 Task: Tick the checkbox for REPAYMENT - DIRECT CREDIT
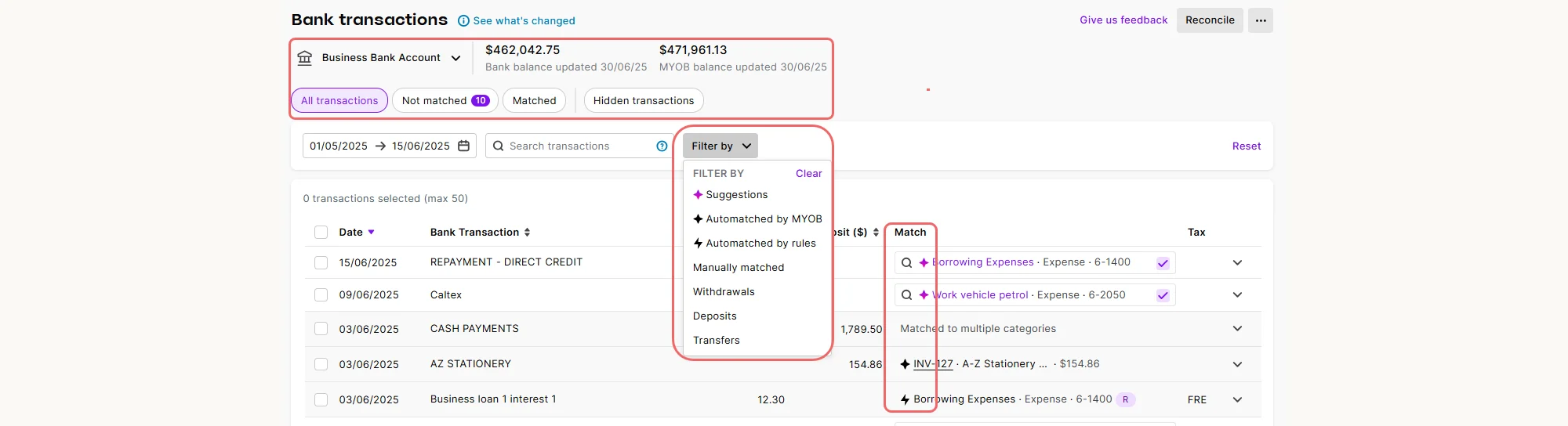[x=321, y=263]
